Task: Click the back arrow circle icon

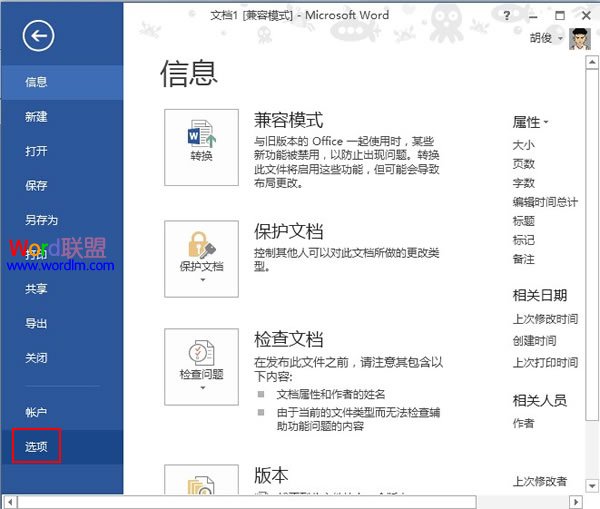Action: (38, 38)
